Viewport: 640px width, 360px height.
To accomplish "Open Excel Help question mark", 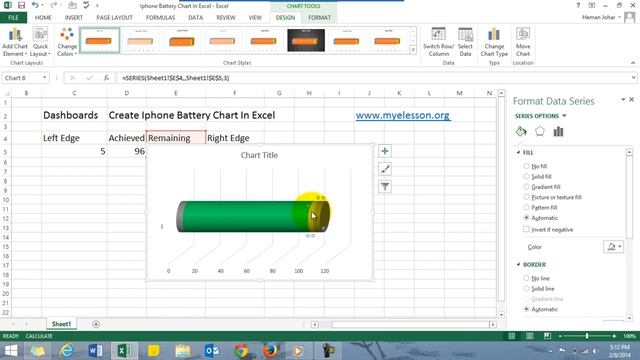I will [x=578, y=6].
